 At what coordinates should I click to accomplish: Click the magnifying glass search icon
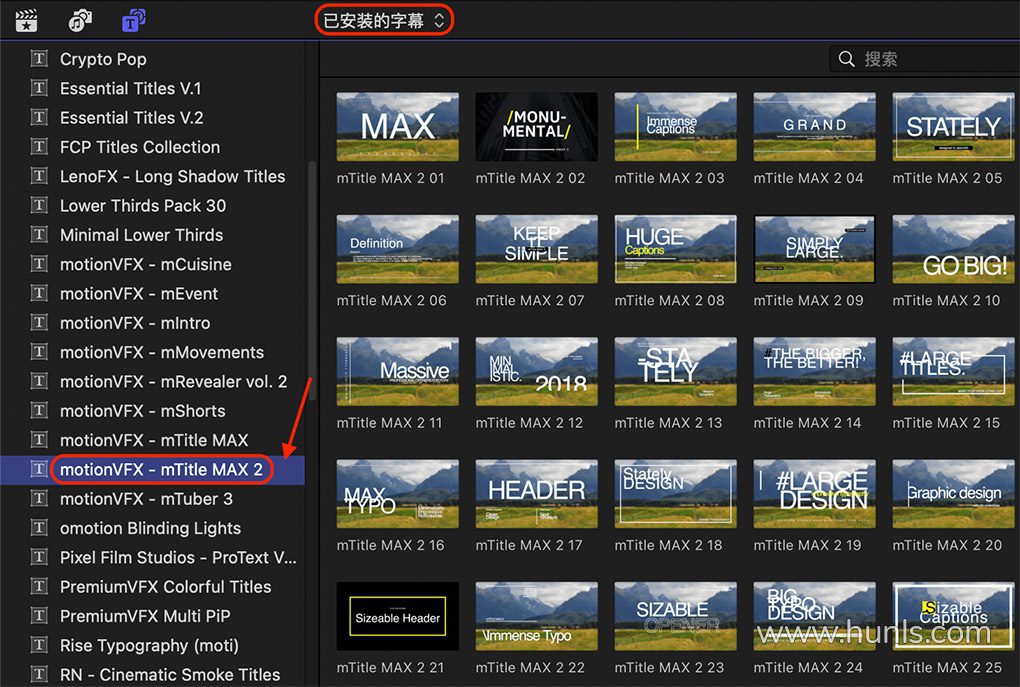[x=846, y=59]
